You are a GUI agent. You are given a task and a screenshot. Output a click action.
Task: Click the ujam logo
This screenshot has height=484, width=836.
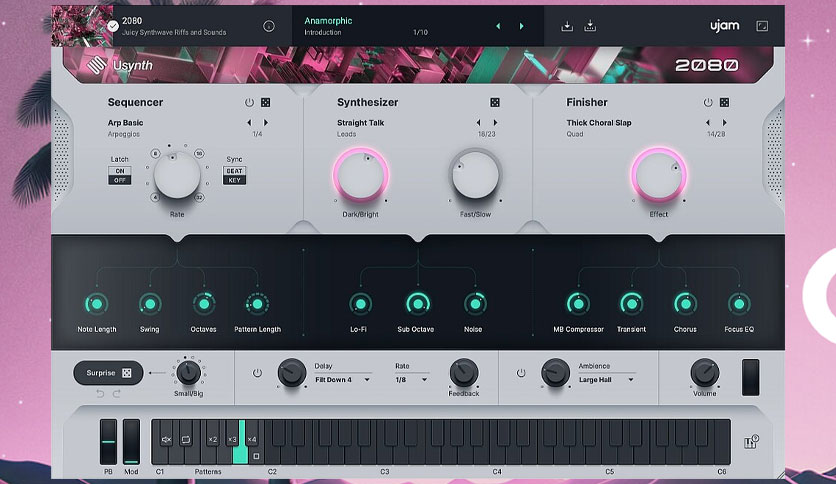click(725, 26)
